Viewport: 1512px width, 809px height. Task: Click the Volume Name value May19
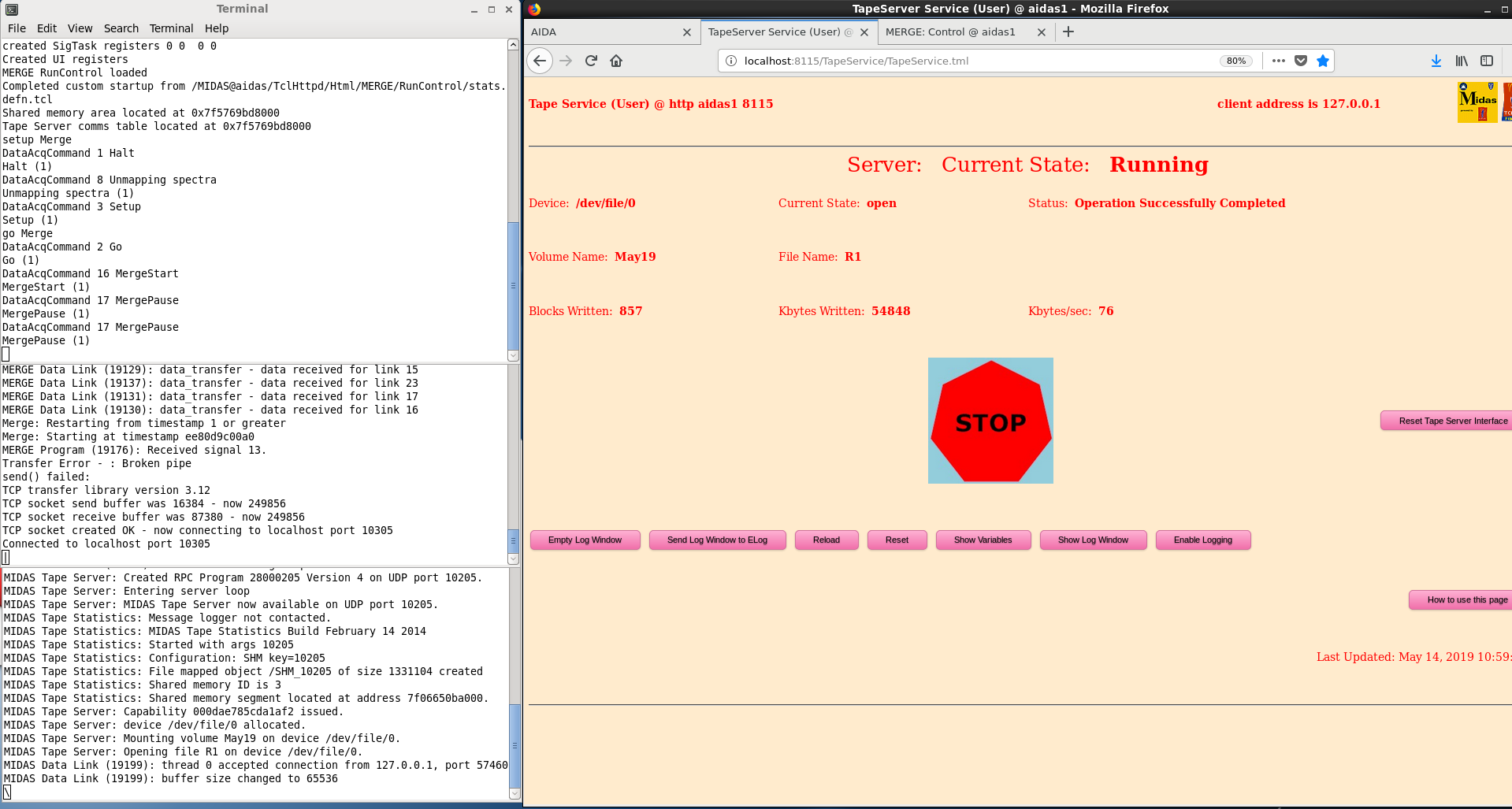(635, 257)
